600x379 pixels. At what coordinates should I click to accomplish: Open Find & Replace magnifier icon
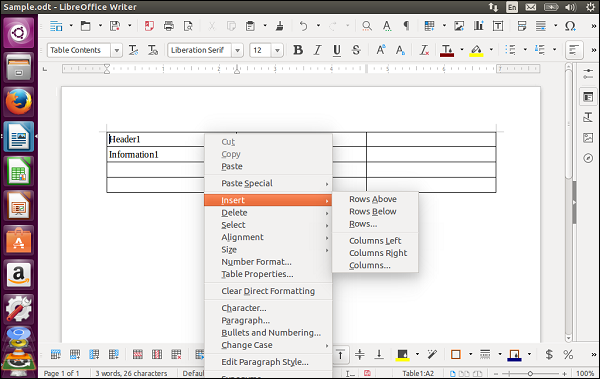(x=367, y=26)
